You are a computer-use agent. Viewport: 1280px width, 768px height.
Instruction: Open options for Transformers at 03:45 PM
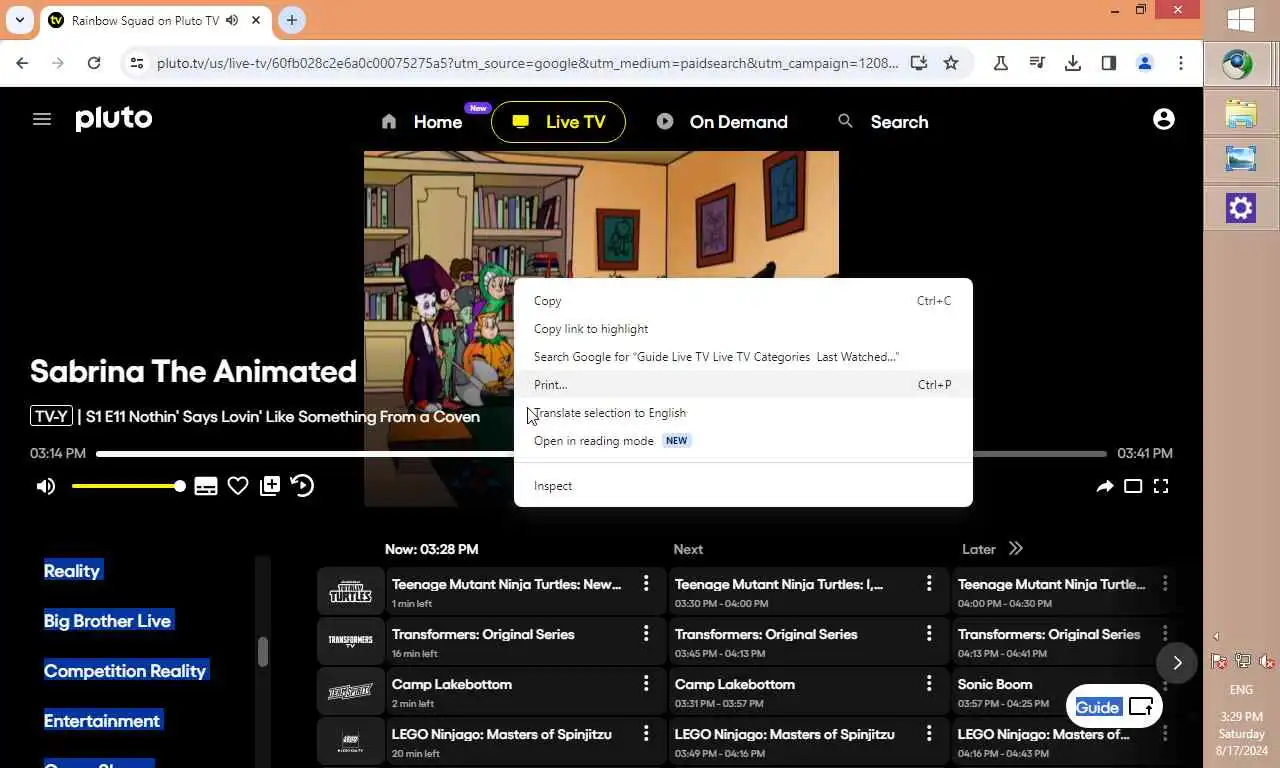point(929,633)
